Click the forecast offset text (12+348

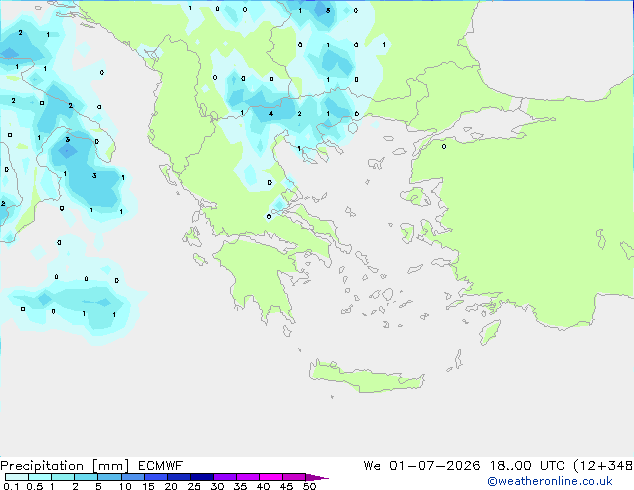click(x=603, y=466)
